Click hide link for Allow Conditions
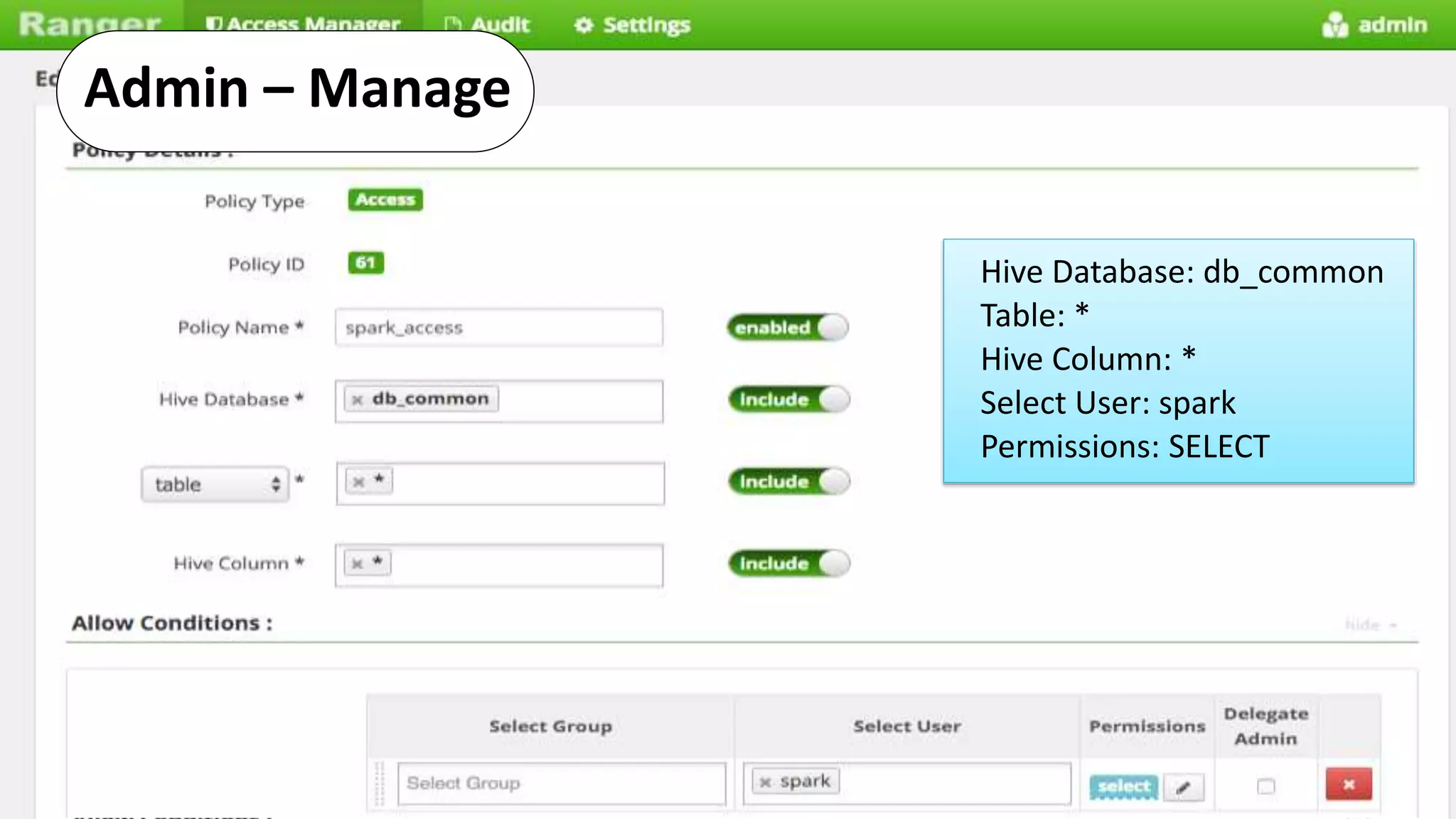This screenshot has height=819, width=1456. (x=1371, y=625)
